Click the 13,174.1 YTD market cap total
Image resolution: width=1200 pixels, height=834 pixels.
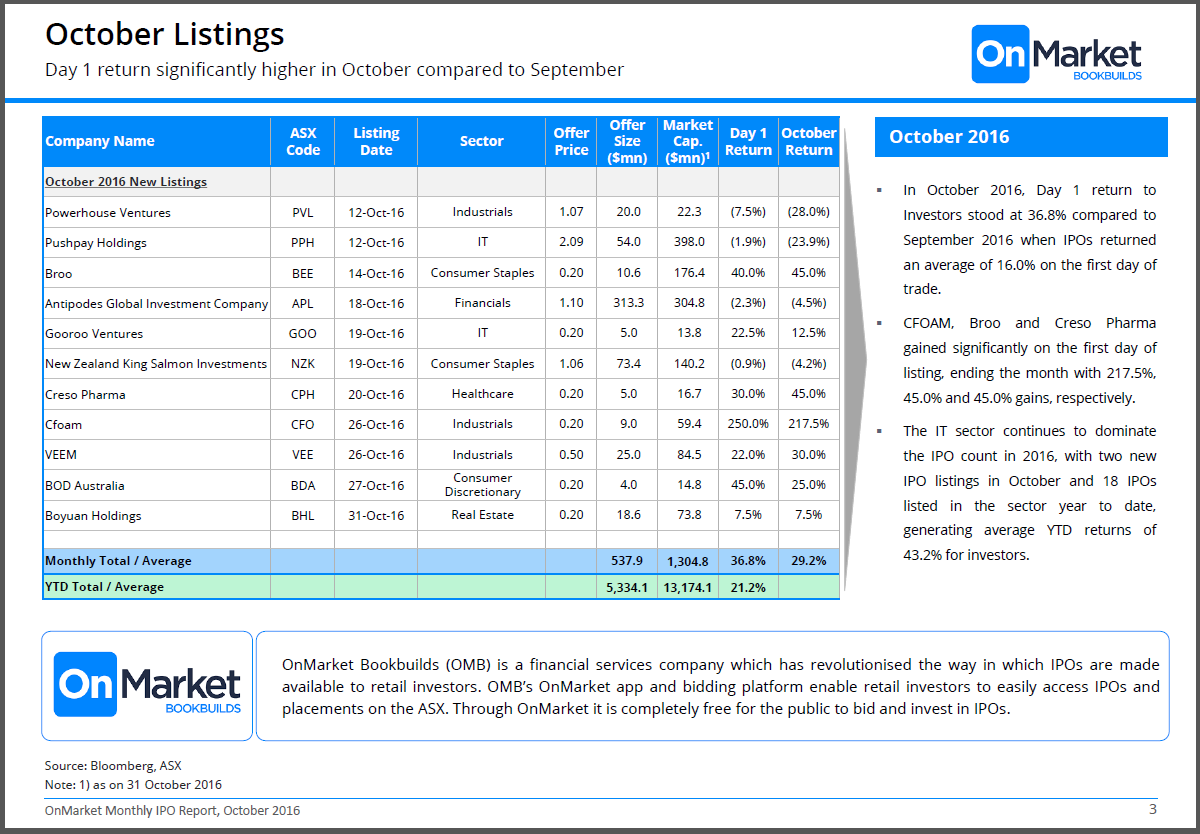(x=688, y=587)
